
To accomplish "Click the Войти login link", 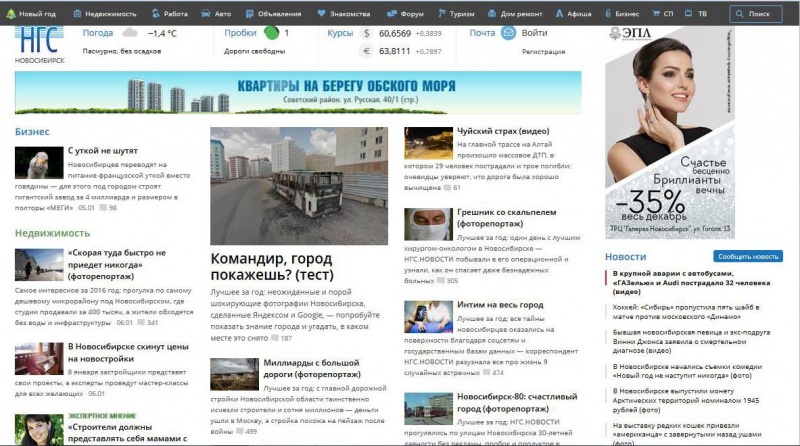I will point(534,33).
